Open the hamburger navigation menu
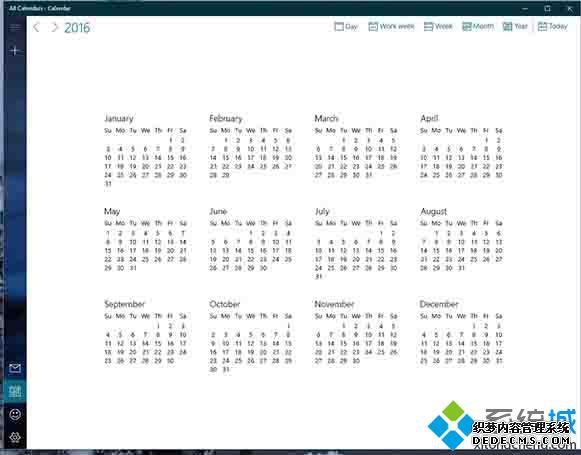The width and height of the screenshot is (581, 455). [15, 27]
